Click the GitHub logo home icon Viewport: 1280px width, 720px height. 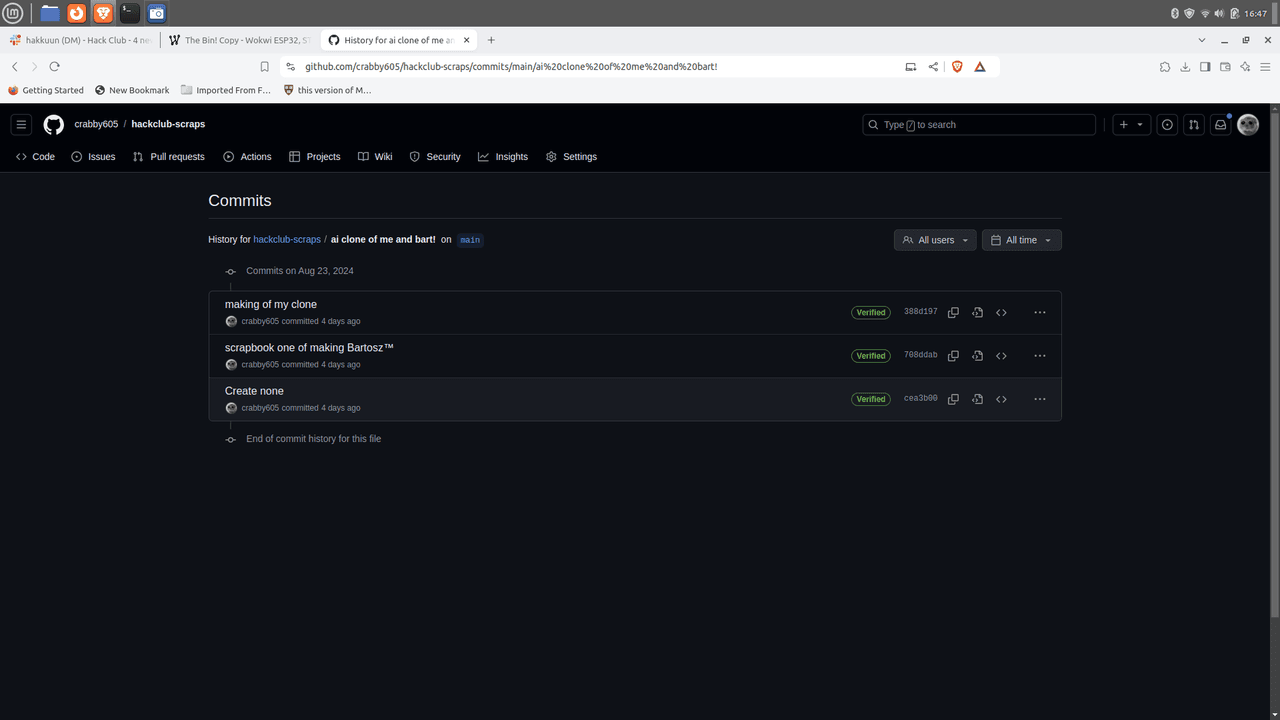pos(53,125)
